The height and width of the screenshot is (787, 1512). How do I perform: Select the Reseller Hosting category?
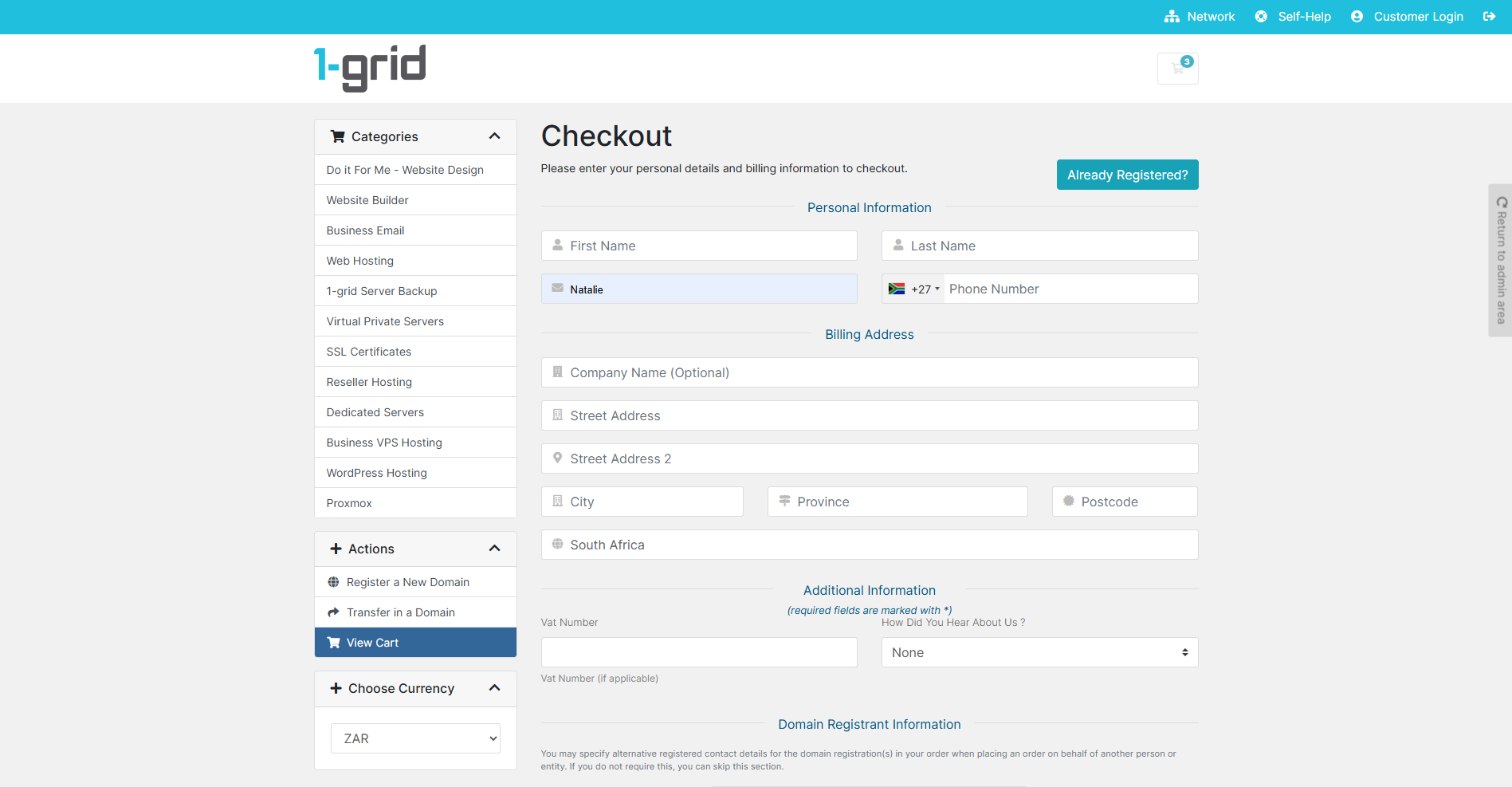click(415, 382)
